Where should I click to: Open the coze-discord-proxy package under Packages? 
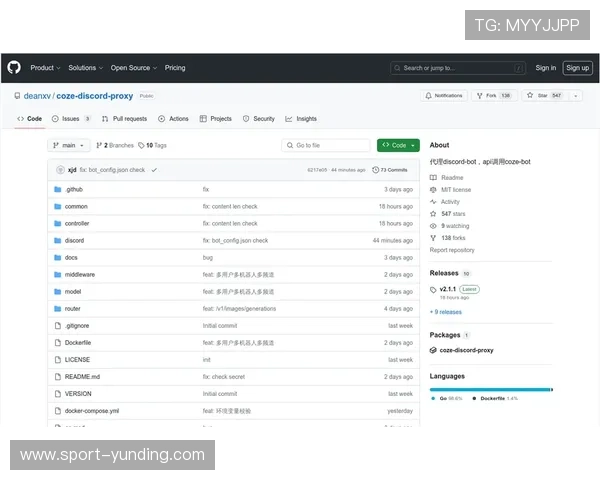pos(466,350)
